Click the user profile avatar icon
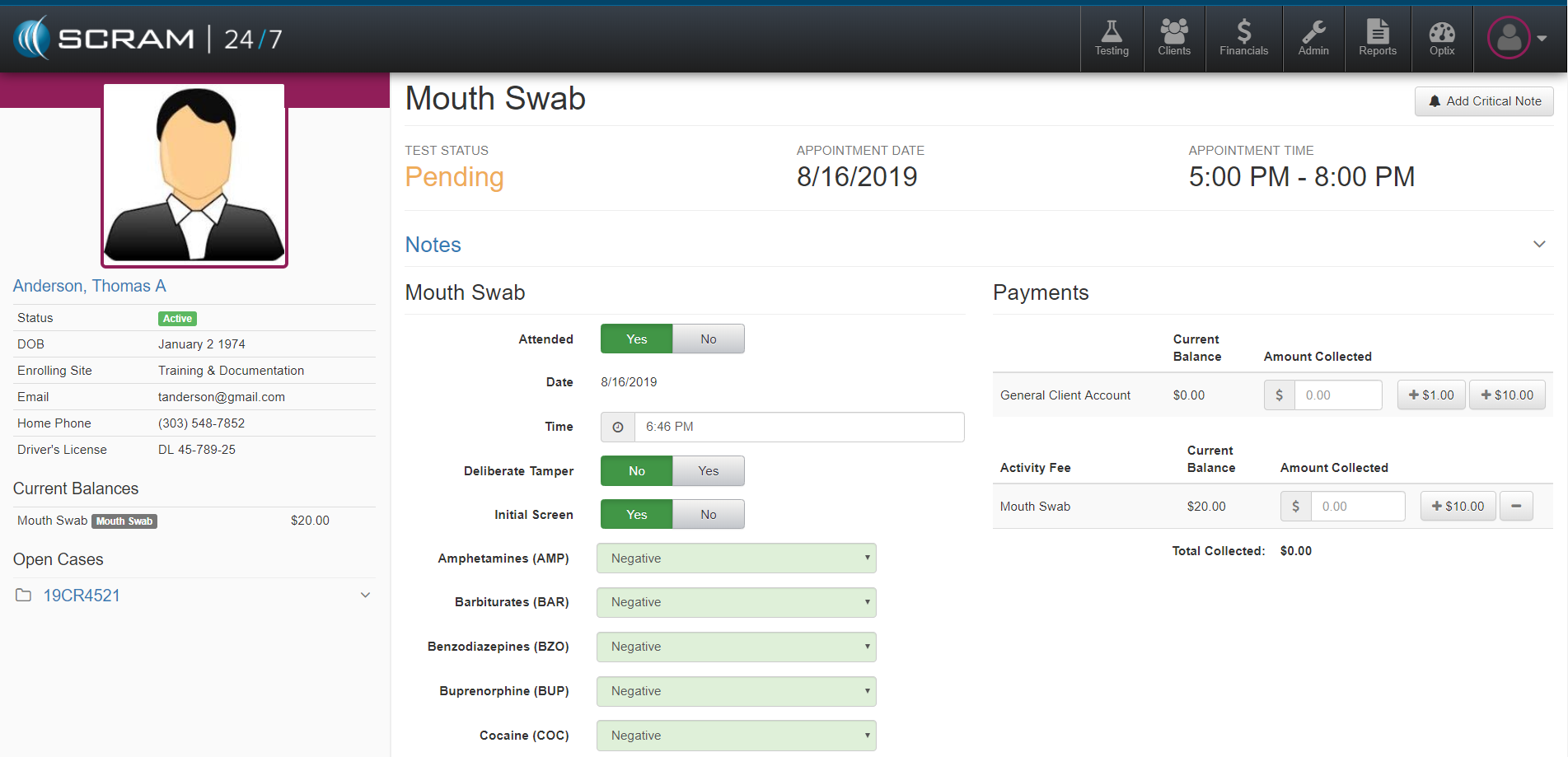This screenshot has height=757, width=1568. pyautogui.click(x=1509, y=38)
